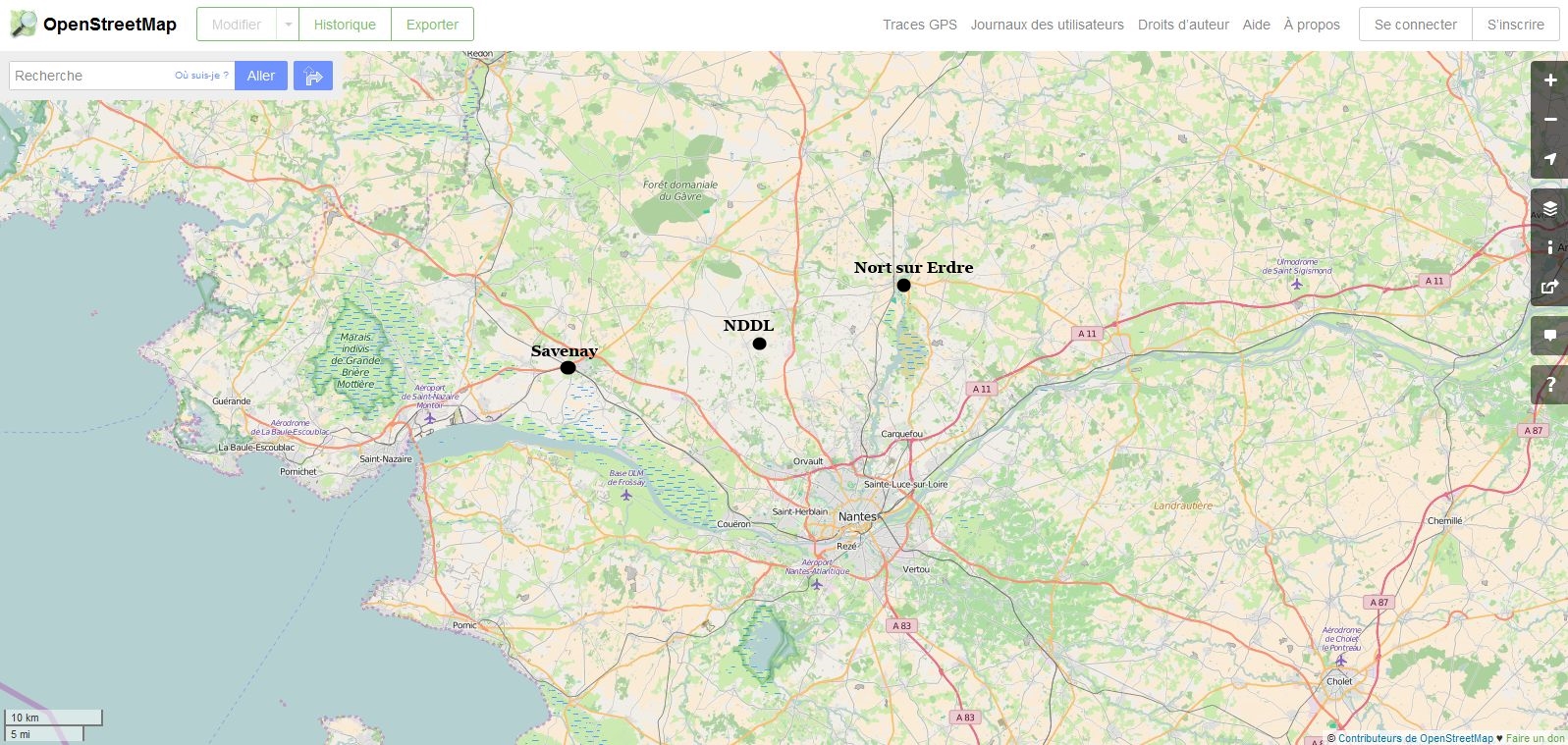
Task: Click the Orvault town label
Action: coord(808,461)
